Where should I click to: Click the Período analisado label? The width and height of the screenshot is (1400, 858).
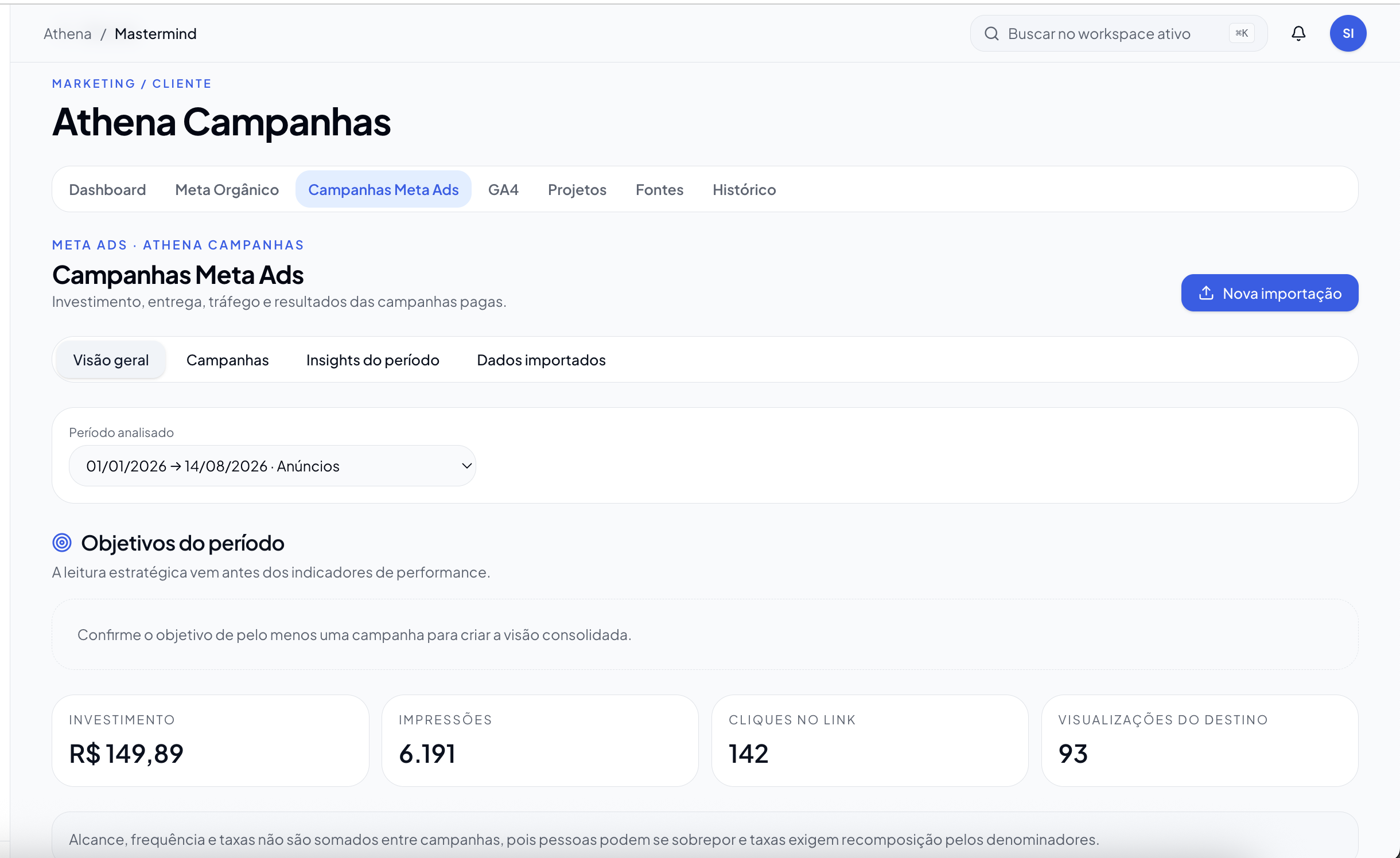[121, 432]
